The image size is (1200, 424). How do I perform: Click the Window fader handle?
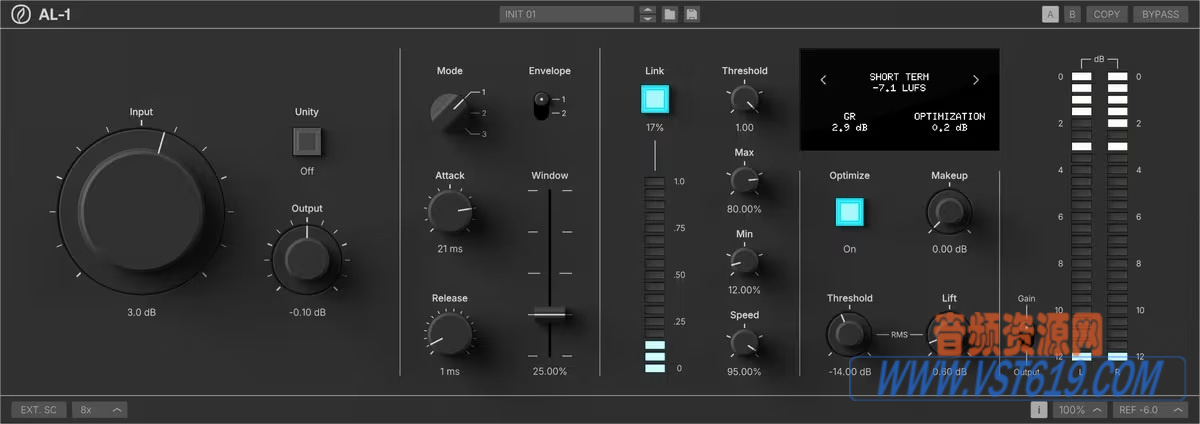[x=549, y=314]
